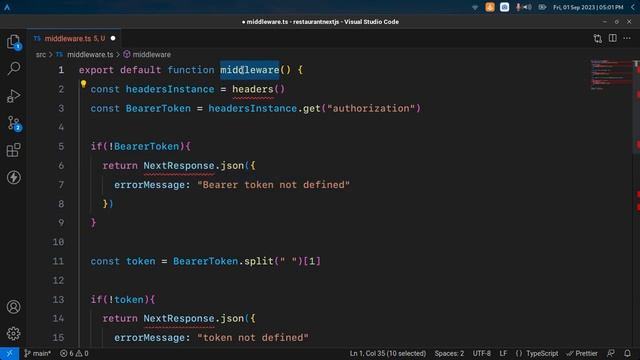Click line number 11 in gutter
Viewport: 640px width, 360px height.
click(x=58, y=261)
